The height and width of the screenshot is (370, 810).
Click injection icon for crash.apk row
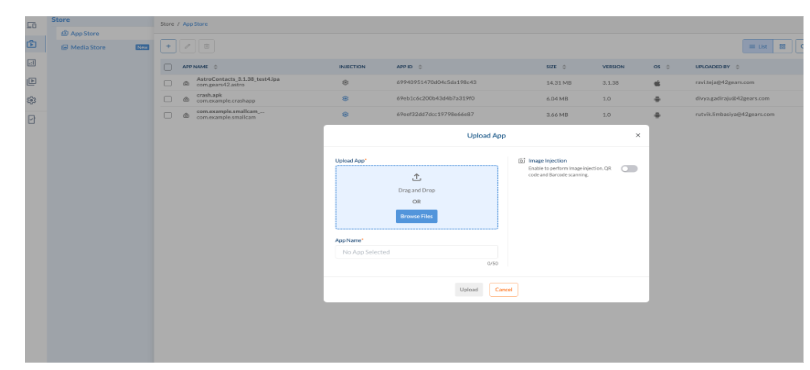pyautogui.click(x=345, y=98)
